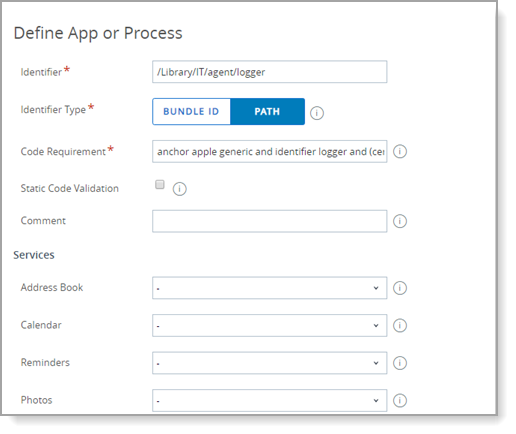The width and height of the screenshot is (516, 434).
Task: Click the Services section heading
Action: pos(34,255)
